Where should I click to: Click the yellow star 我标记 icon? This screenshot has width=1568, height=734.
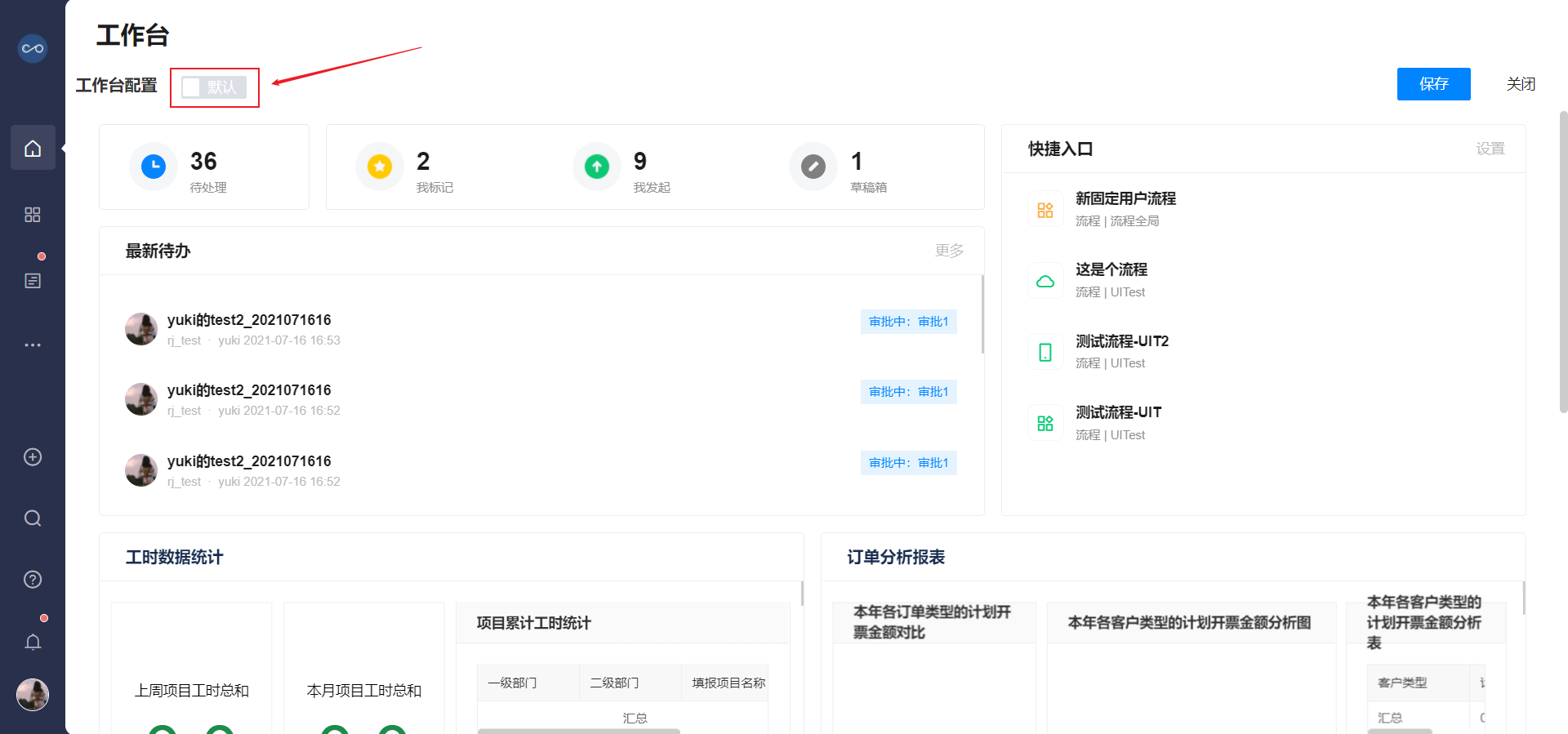pyautogui.click(x=379, y=167)
